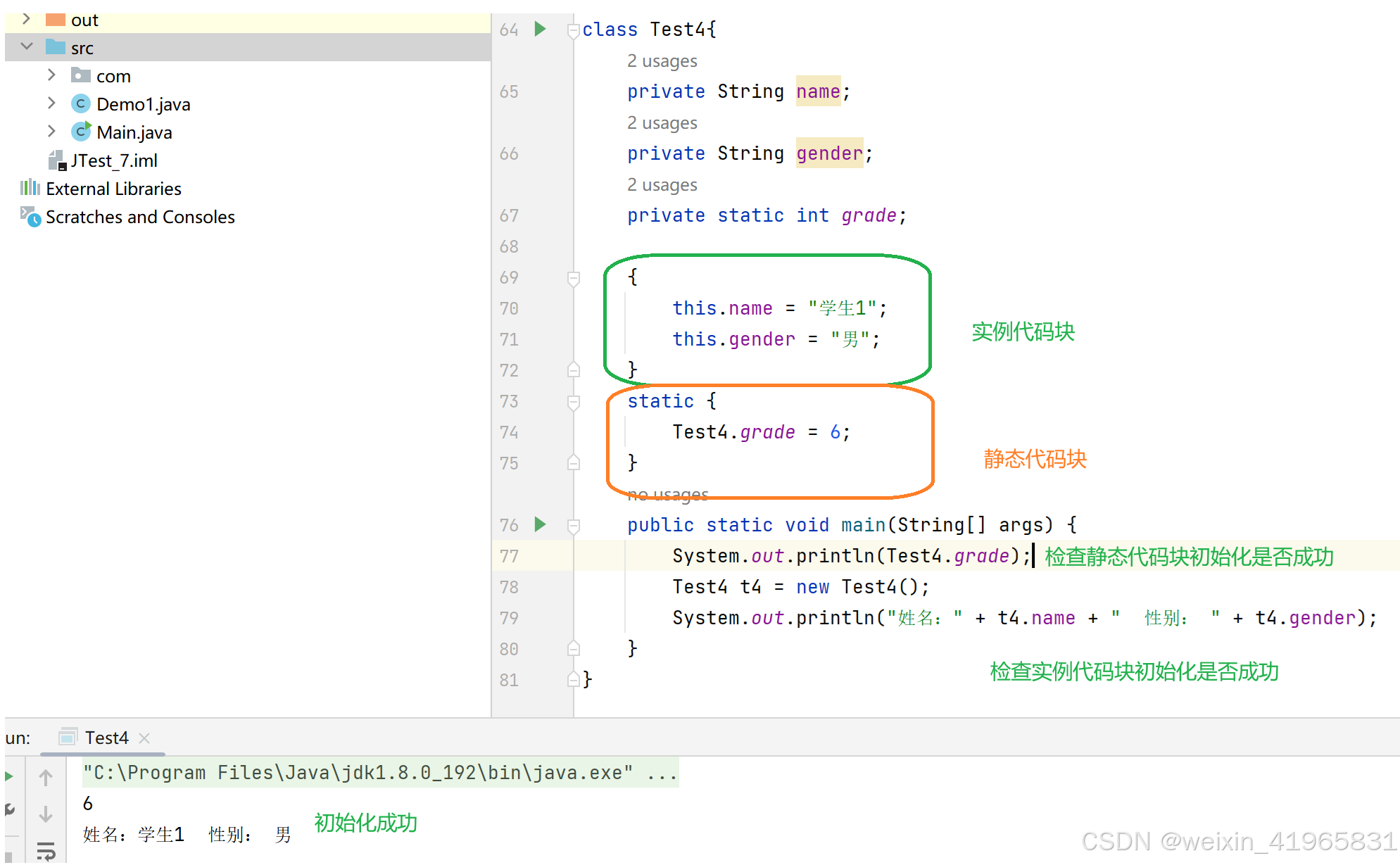Select the Test4 run tab

pos(106,738)
